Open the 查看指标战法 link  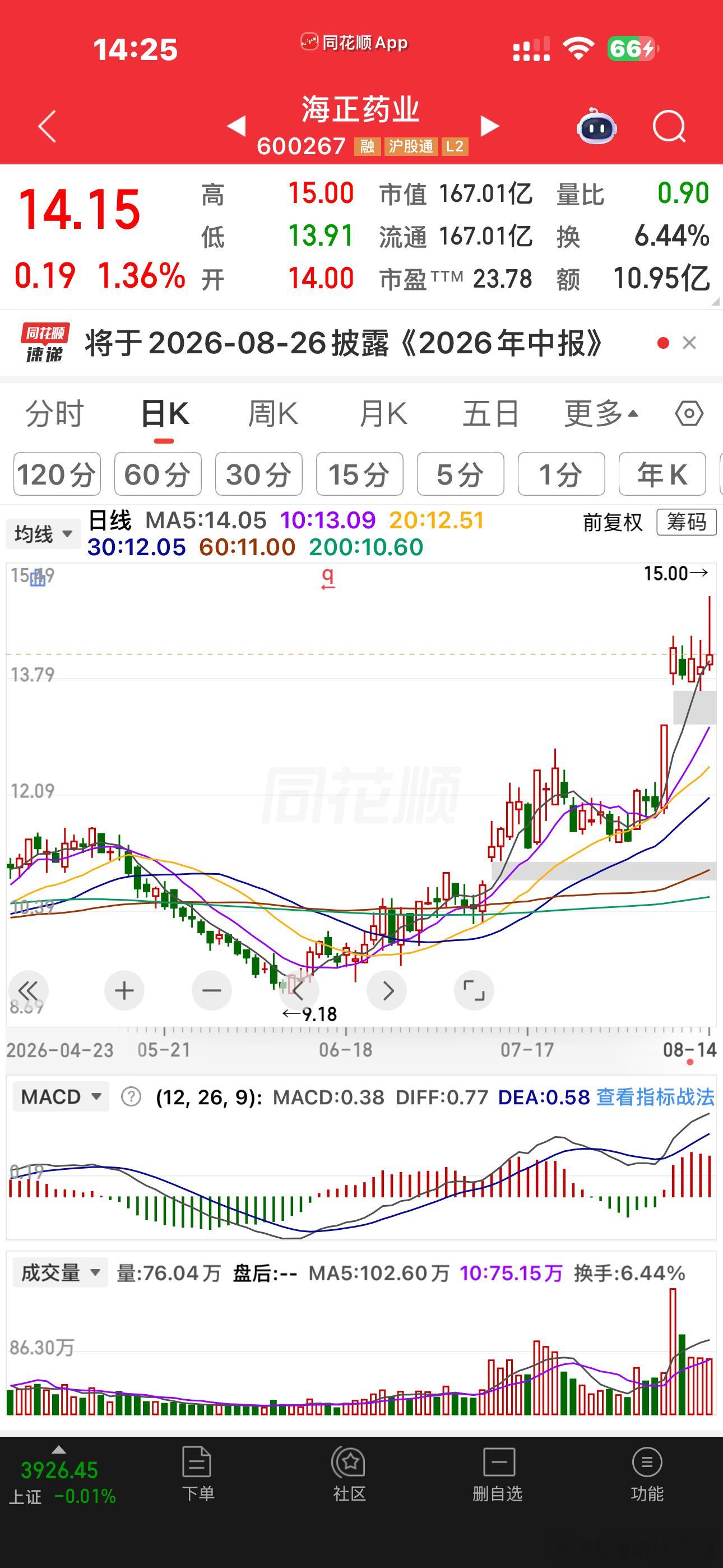point(655,1097)
